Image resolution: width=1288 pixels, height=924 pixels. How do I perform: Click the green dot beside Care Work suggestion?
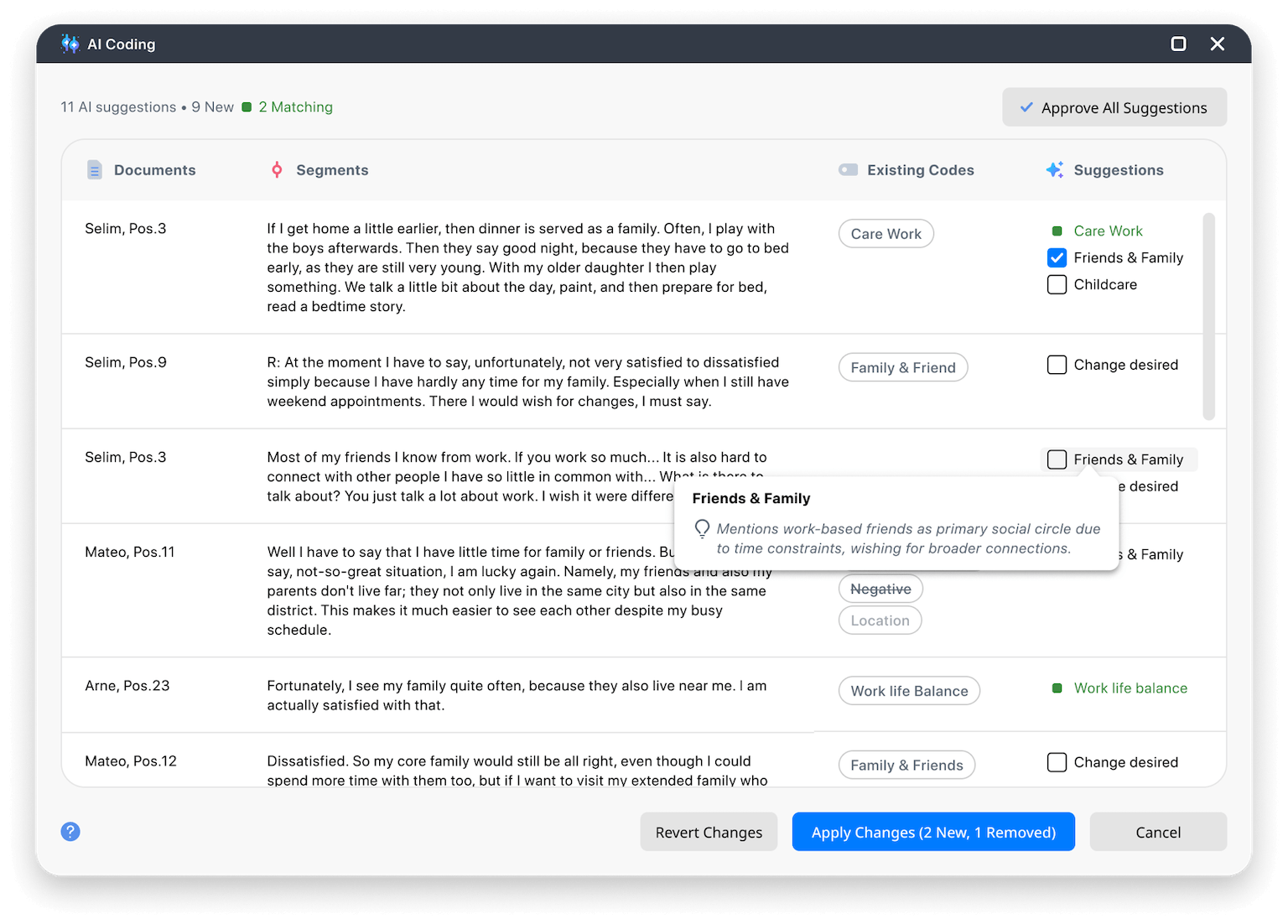(1057, 231)
